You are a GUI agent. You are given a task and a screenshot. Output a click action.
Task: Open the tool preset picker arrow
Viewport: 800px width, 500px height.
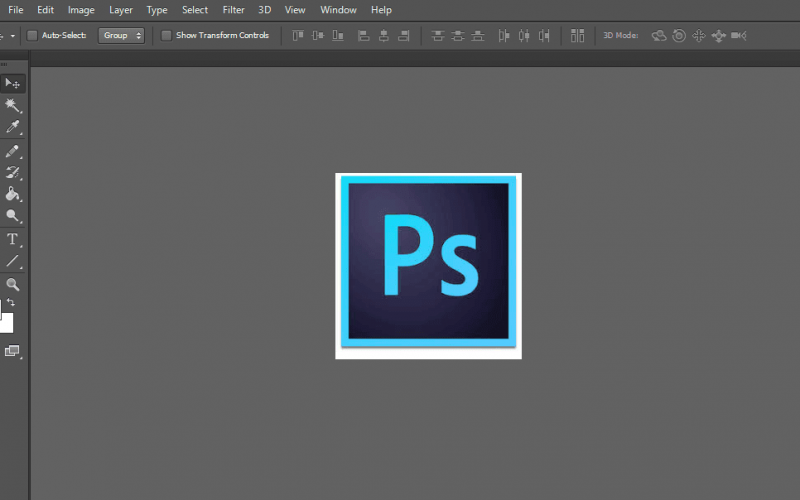click(x=13, y=36)
